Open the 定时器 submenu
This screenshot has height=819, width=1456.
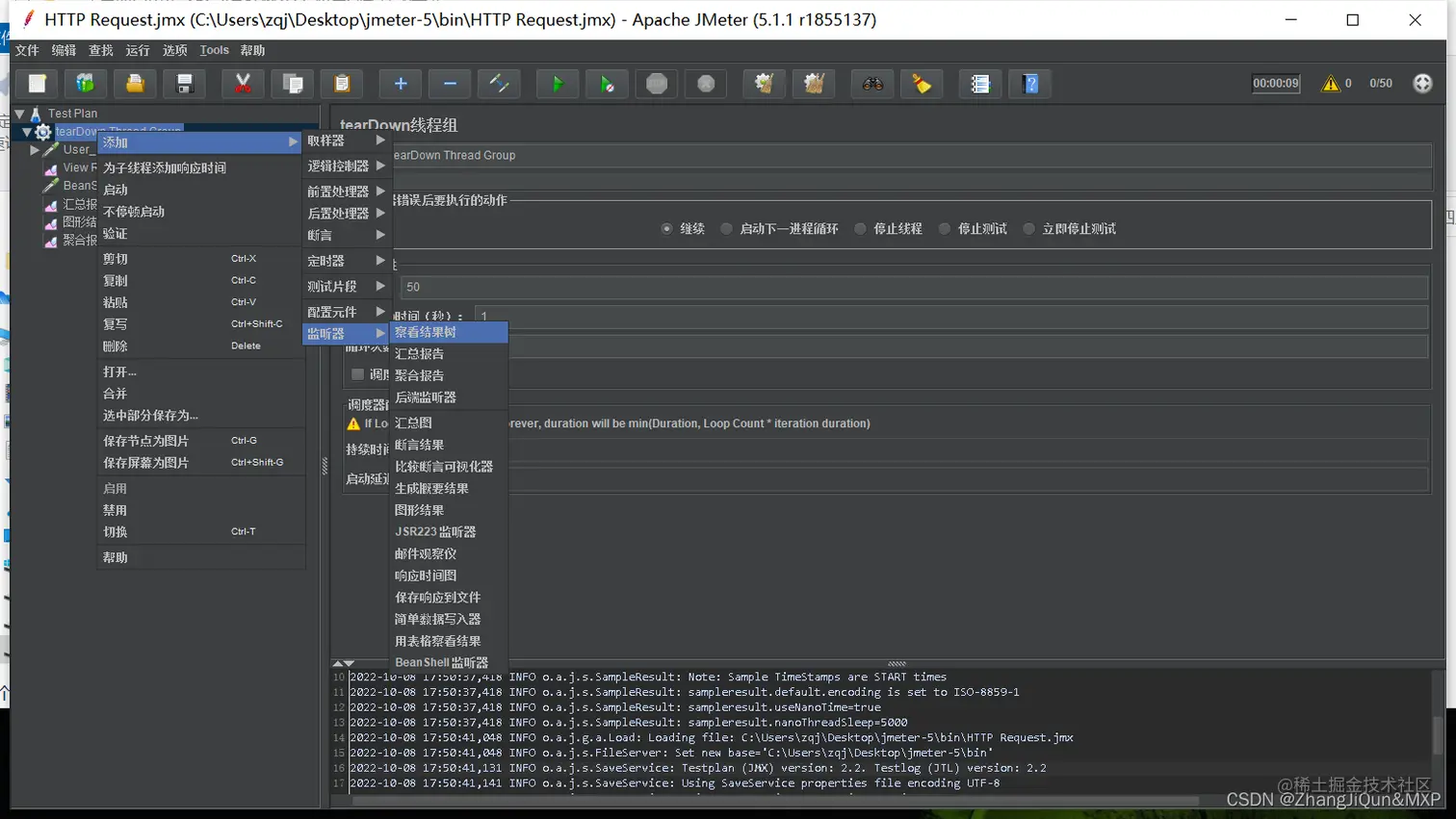tap(347, 261)
